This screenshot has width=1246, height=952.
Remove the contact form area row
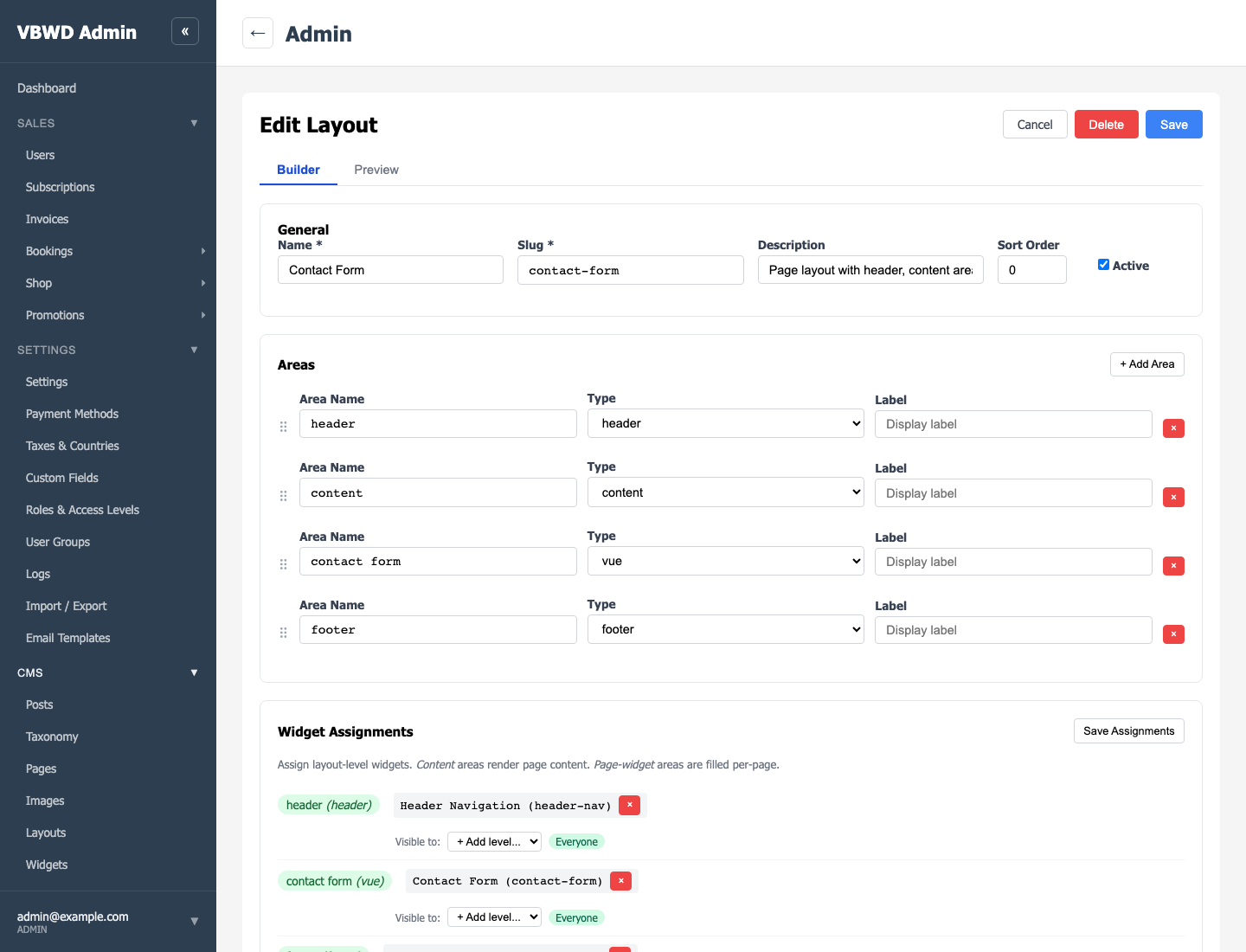tap(1173, 565)
